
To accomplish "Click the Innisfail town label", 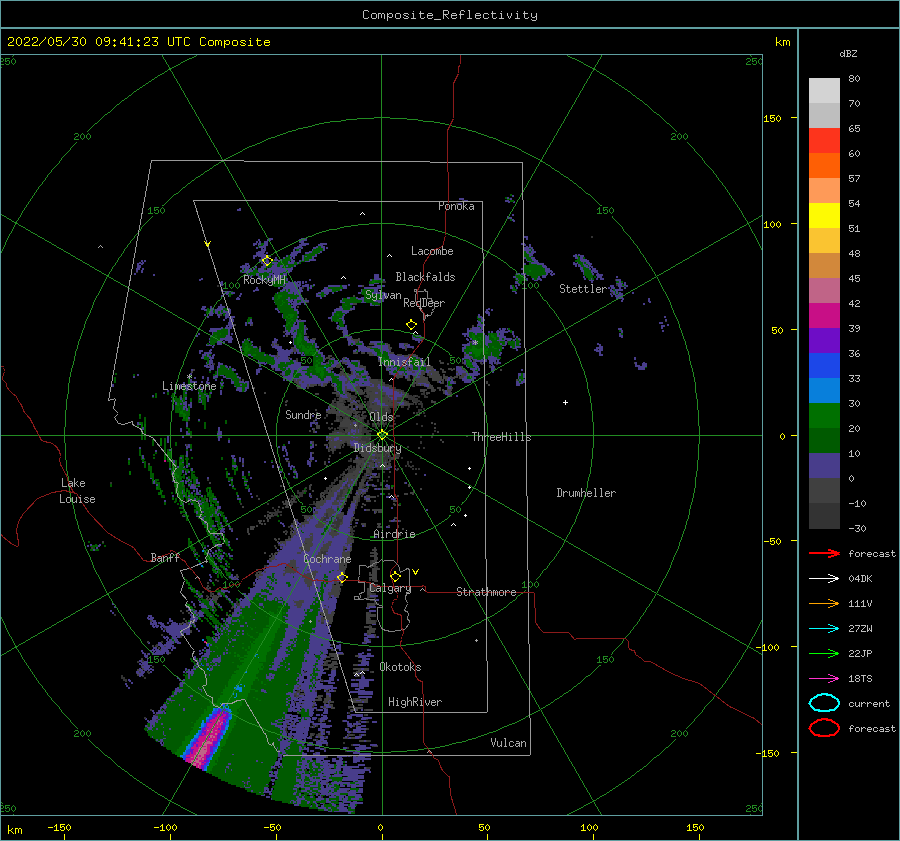I will point(404,362).
